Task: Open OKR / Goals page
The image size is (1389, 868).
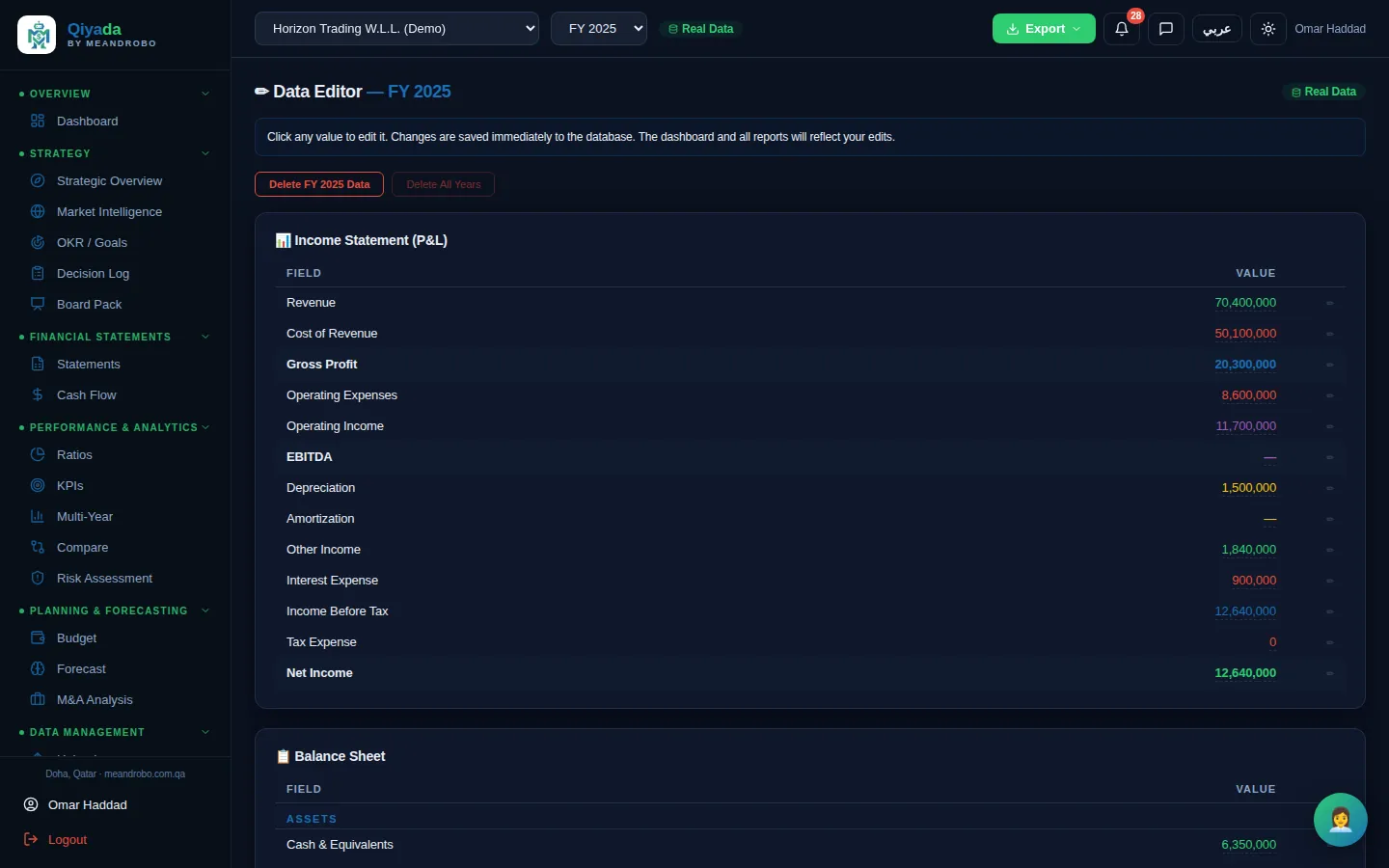Action: pyautogui.click(x=92, y=243)
